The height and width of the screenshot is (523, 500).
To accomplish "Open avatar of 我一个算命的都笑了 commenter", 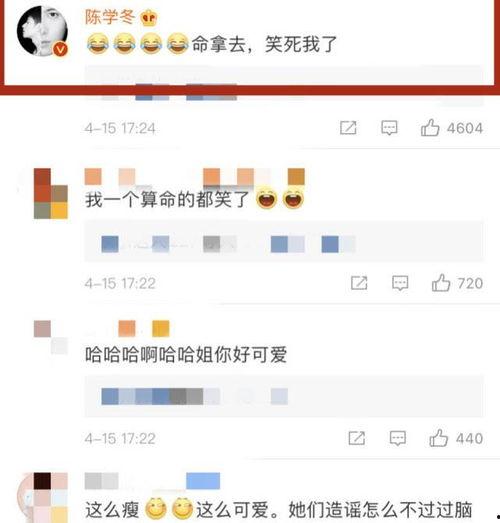I will point(51,193).
